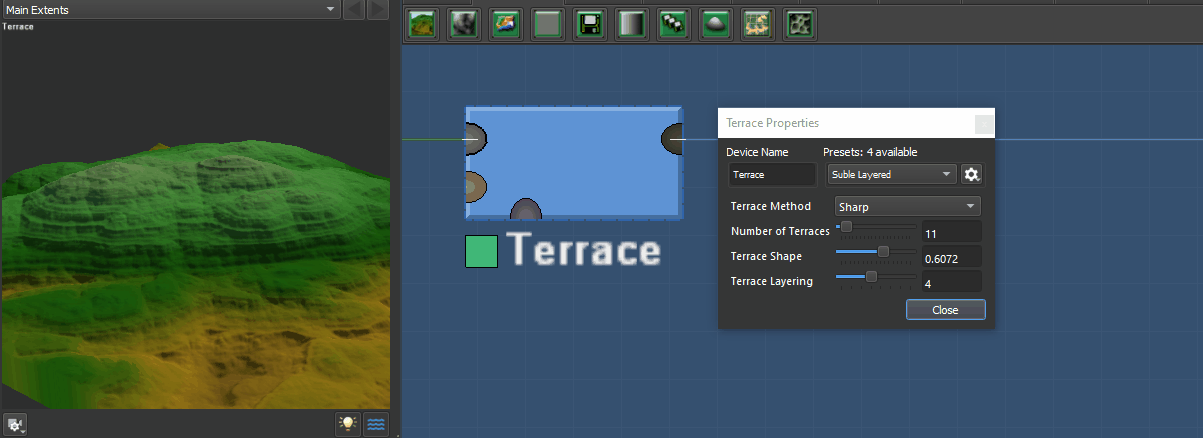Open the camera settings dropdown in preview
Image resolution: width=1203 pixels, height=438 pixels.
[15, 424]
